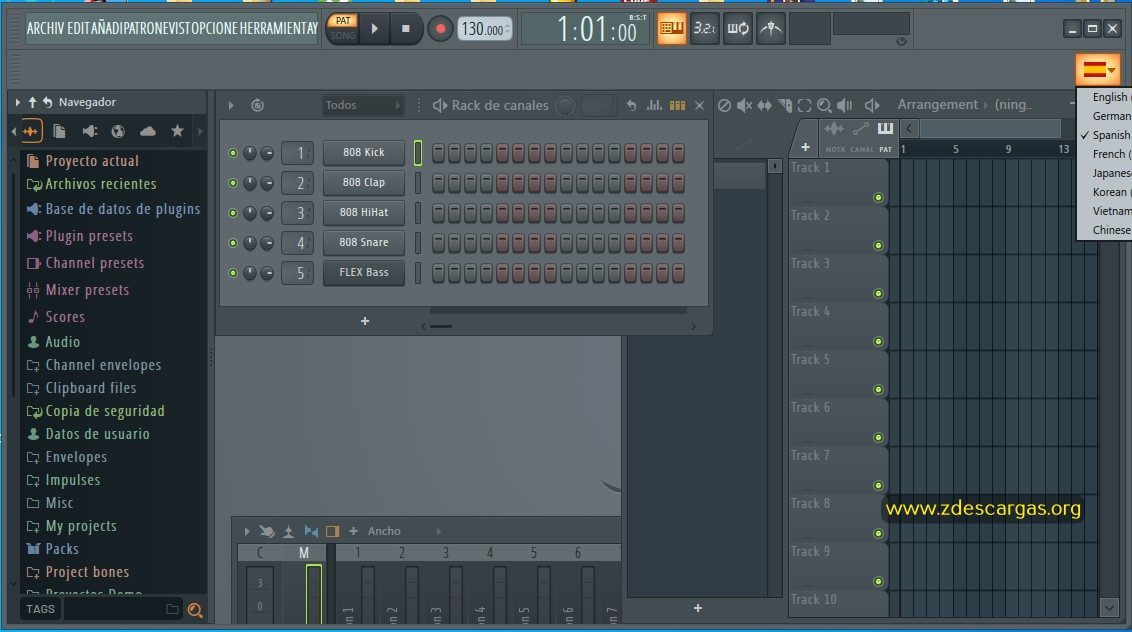
Task: Arm recording with the red record button
Action: pos(440,29)
